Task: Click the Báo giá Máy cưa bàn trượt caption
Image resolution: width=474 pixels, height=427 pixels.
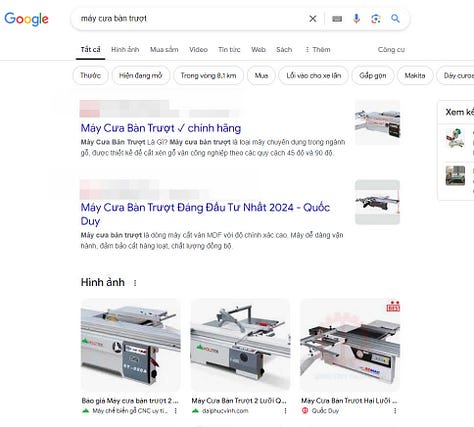Action: [130, 401]
